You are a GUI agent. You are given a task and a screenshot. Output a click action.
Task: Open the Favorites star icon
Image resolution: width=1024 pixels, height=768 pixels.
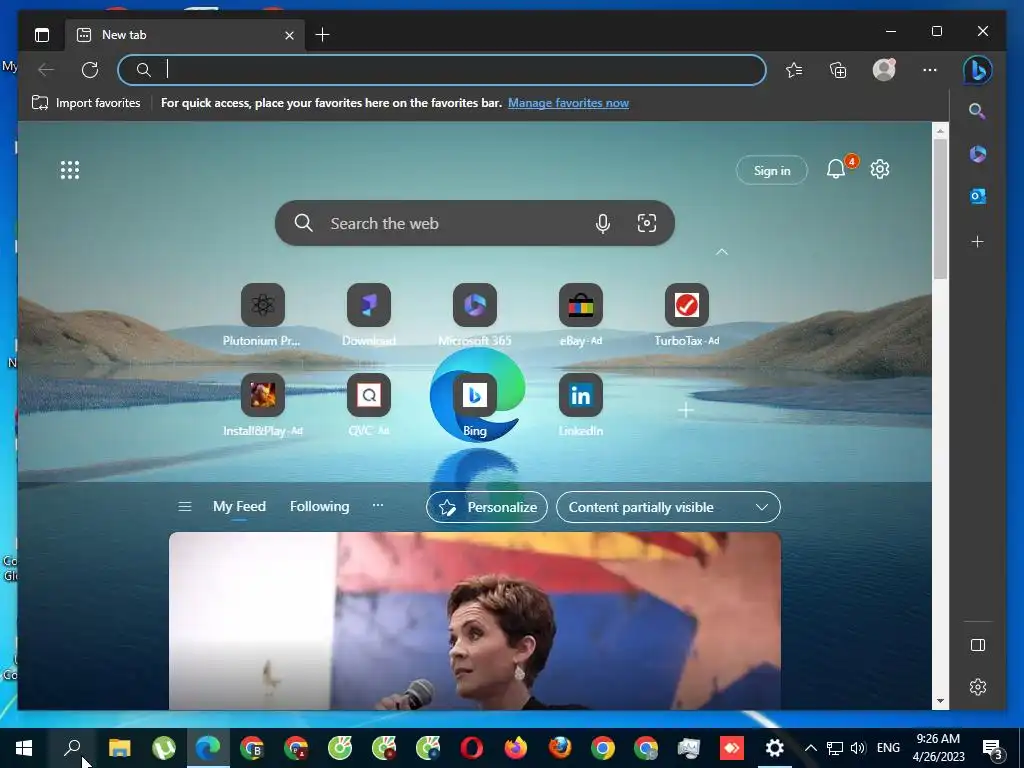pyautogui.click(x=794, y=70)
